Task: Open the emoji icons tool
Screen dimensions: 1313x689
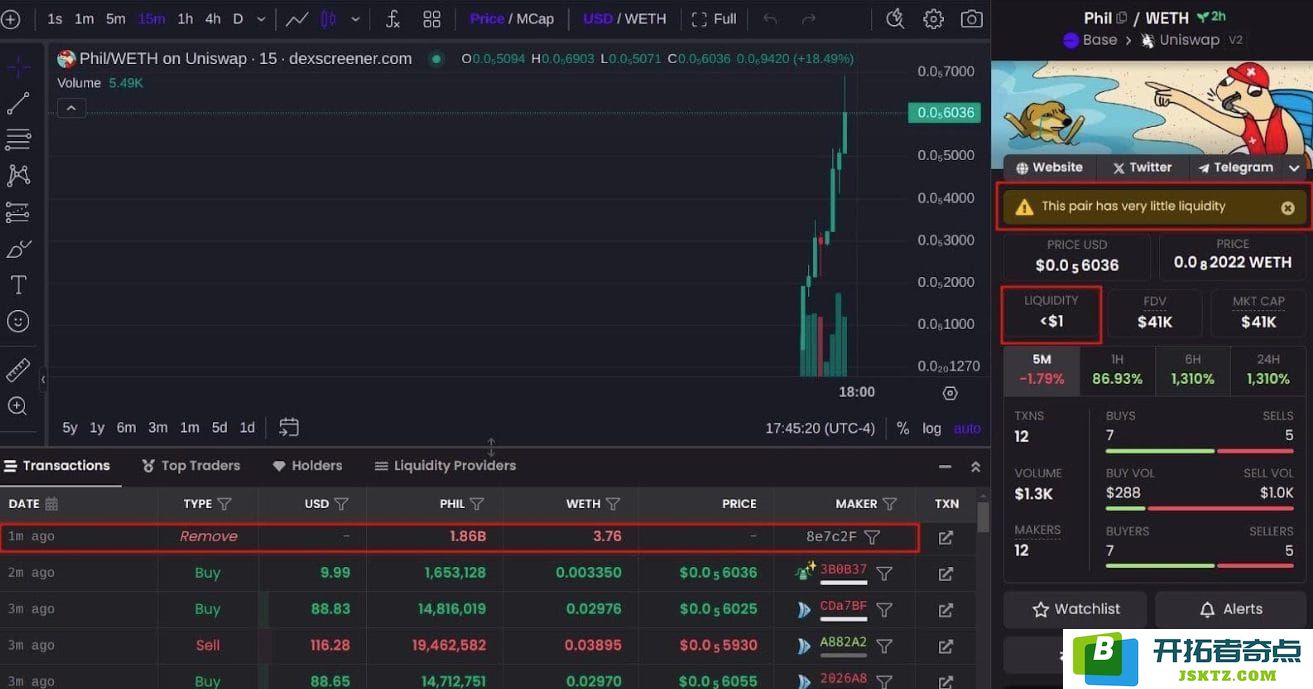Action: (18, 321)
